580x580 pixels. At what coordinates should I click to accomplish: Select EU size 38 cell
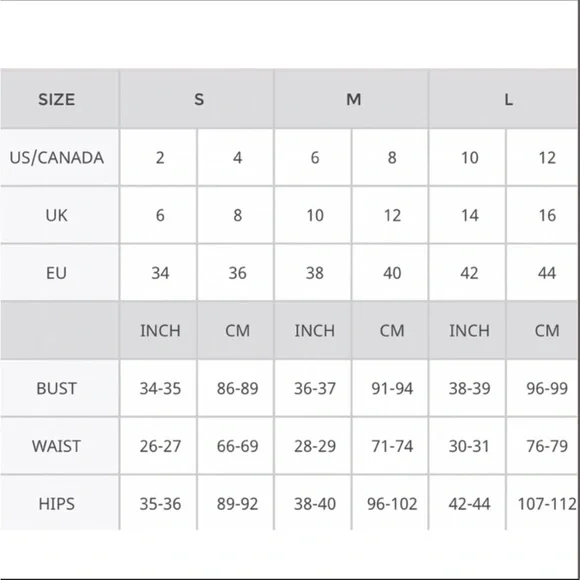tap(313, 273)
